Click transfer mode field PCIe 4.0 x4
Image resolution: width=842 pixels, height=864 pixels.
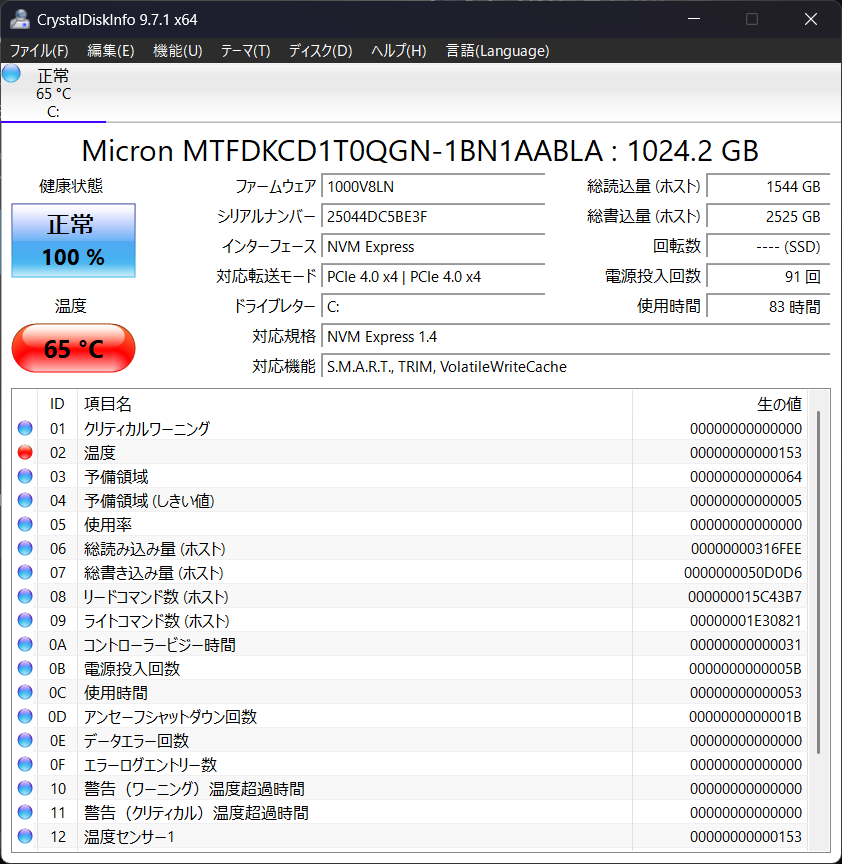point(433,277)
